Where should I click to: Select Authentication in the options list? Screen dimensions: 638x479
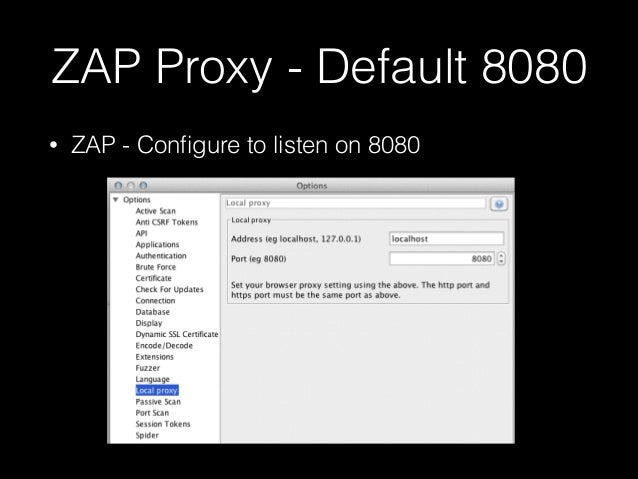pos(161,256)
